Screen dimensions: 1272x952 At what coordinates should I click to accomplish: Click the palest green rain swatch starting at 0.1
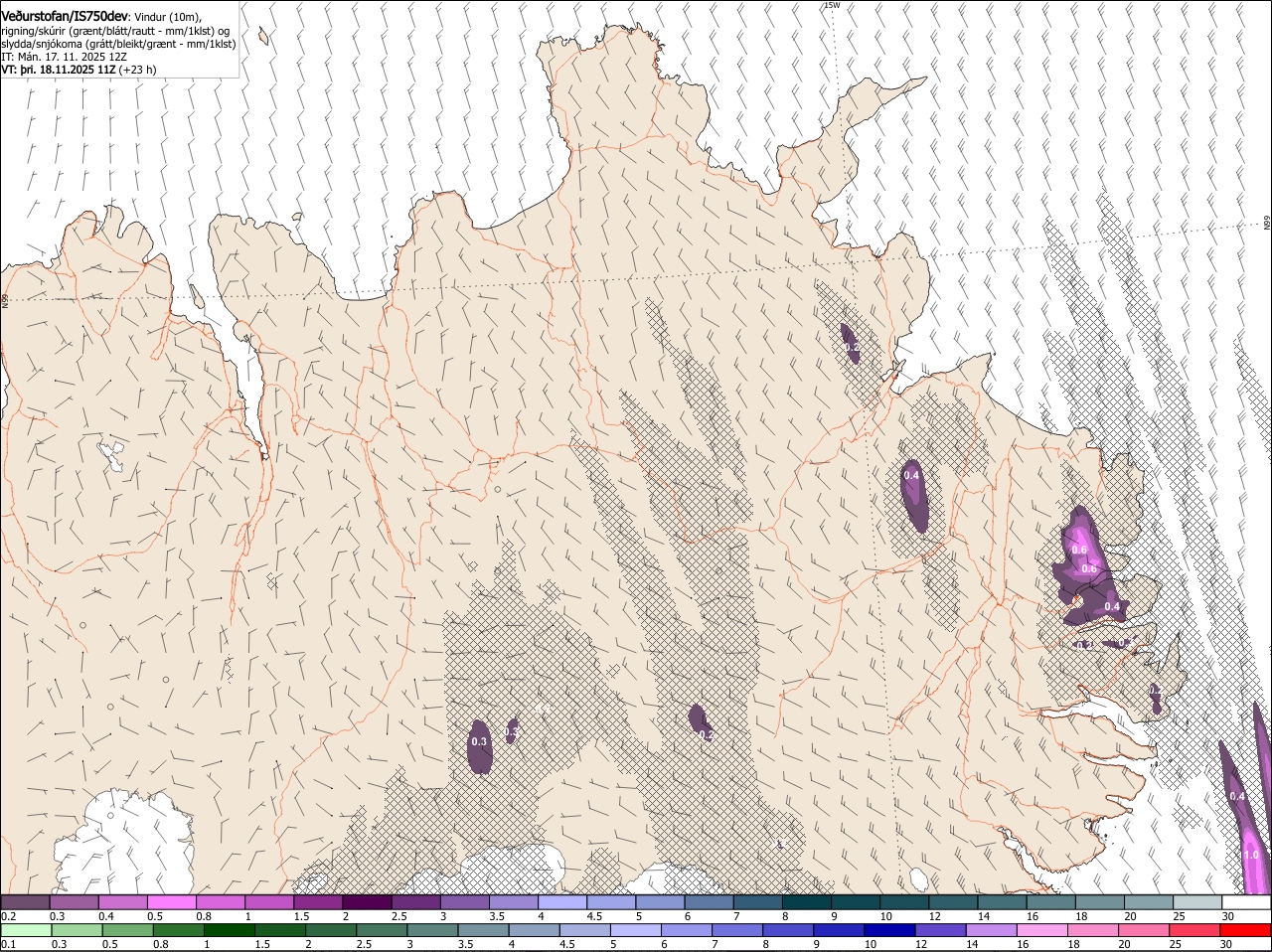[x=26, y=929]
